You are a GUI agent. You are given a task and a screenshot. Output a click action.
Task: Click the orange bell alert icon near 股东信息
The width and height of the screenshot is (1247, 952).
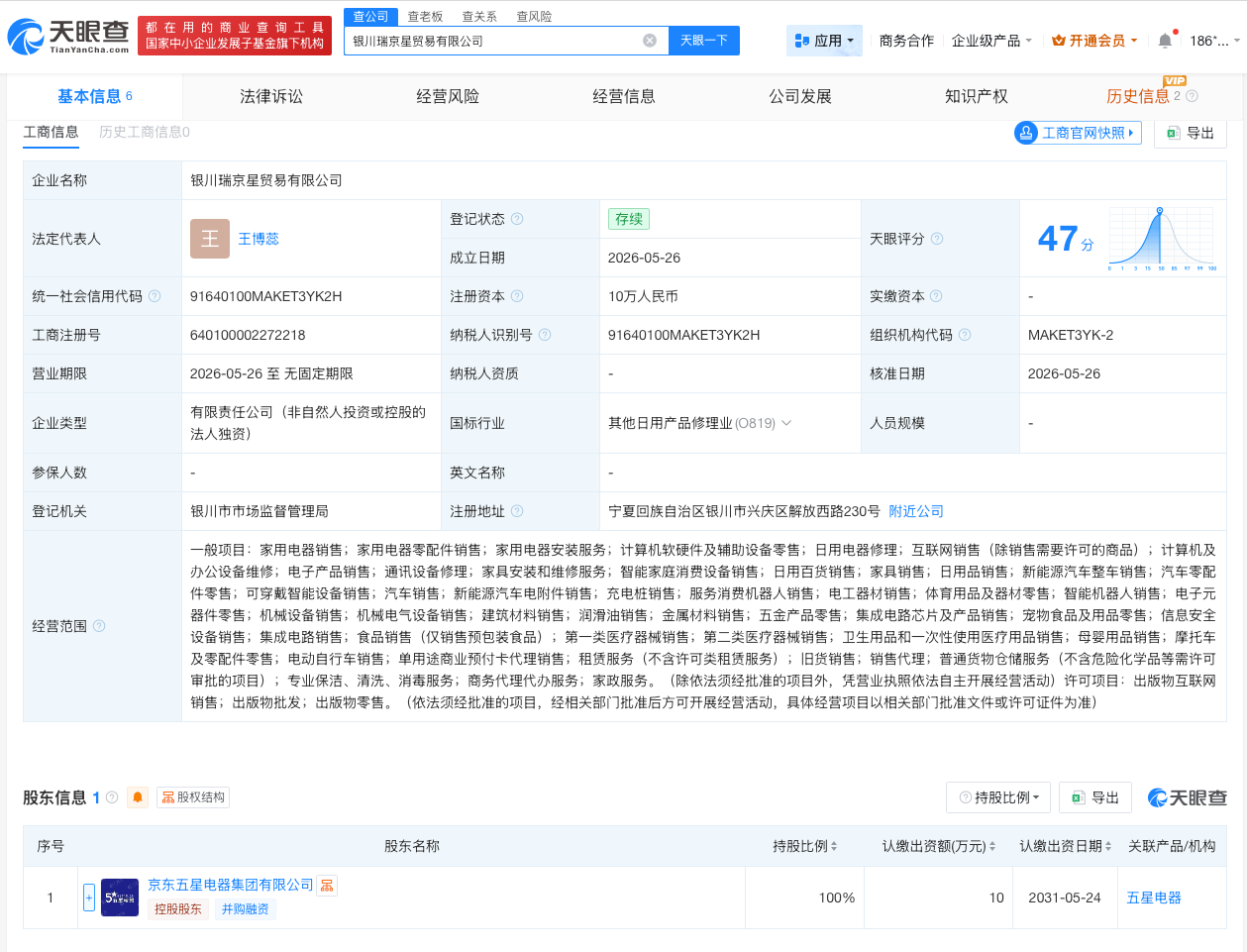[x=138, y=797]
